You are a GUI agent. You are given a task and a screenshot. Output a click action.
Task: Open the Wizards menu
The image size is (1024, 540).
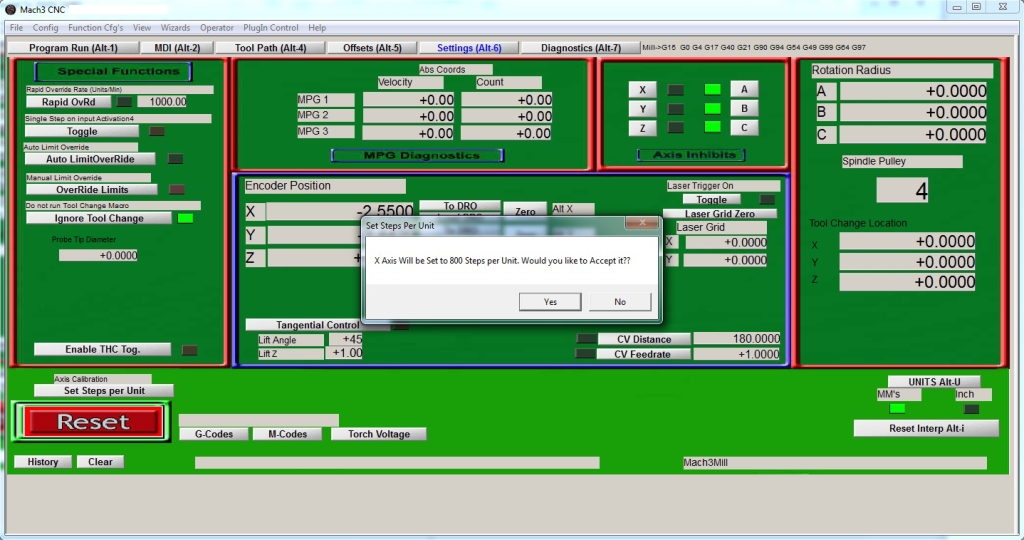pyautogui.click(x=175, y=27)
